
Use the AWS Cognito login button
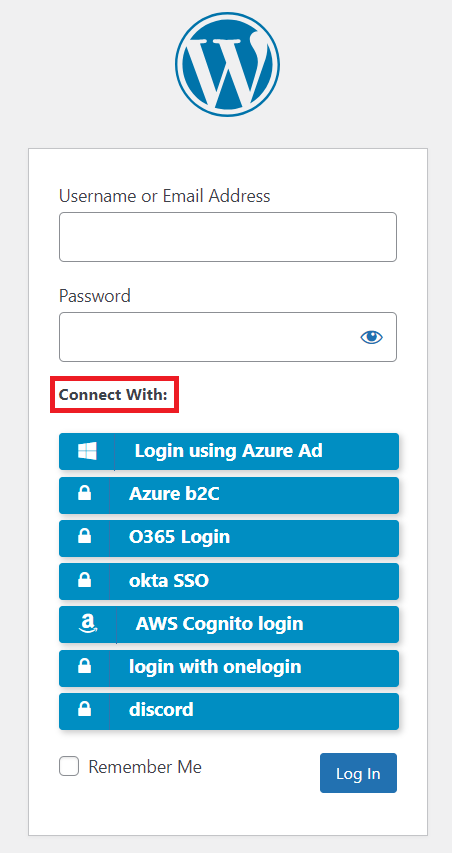[x=229, y=624]
